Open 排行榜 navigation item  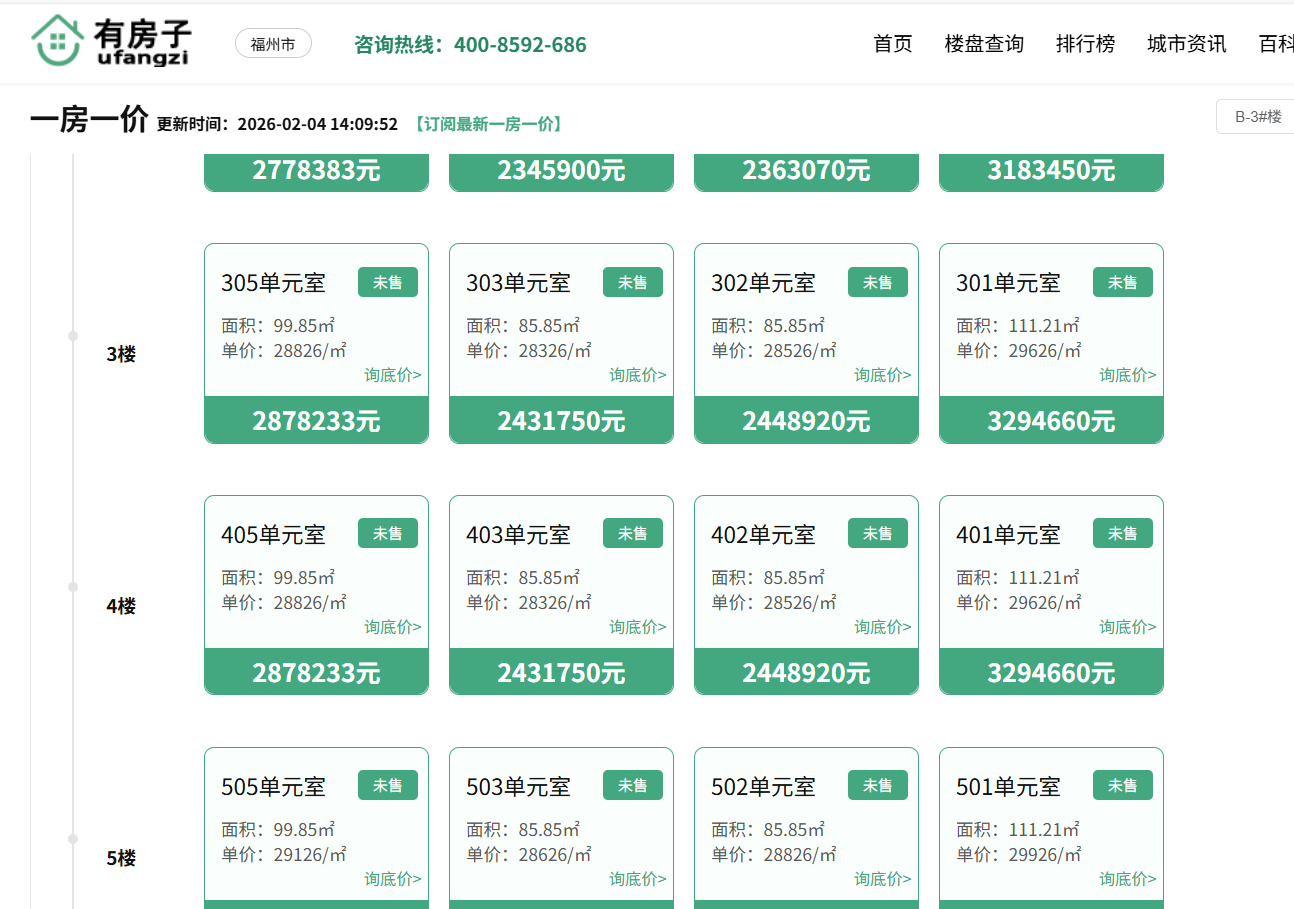coord(1085,44)
